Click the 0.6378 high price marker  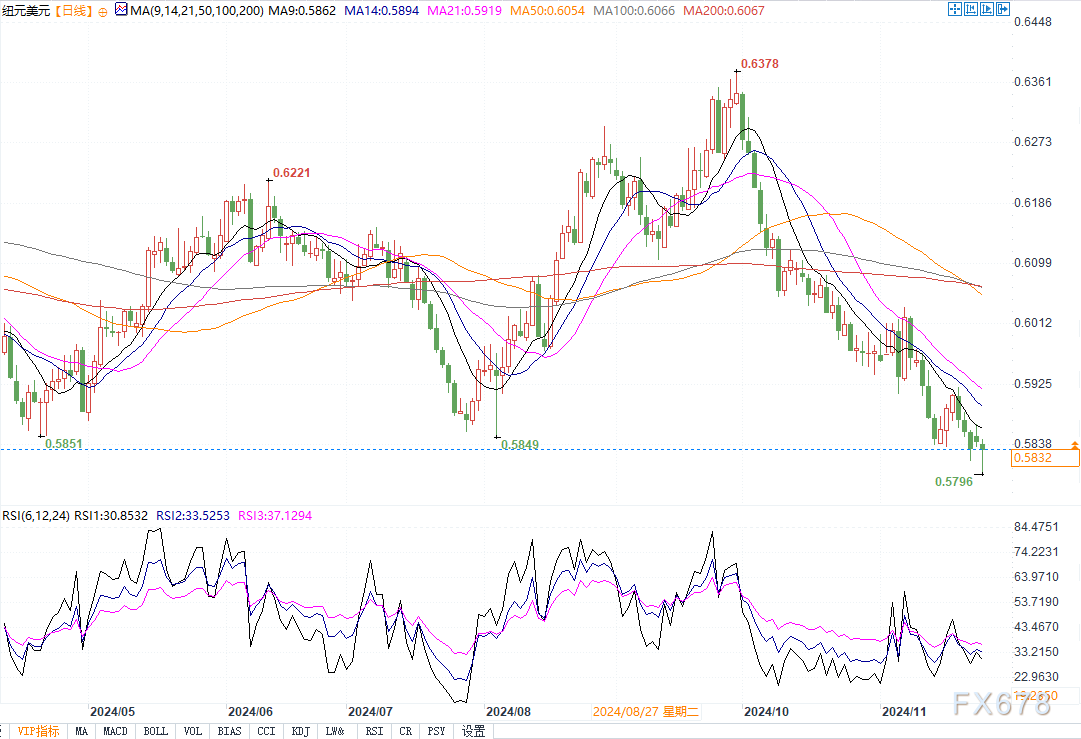point(758,63)
